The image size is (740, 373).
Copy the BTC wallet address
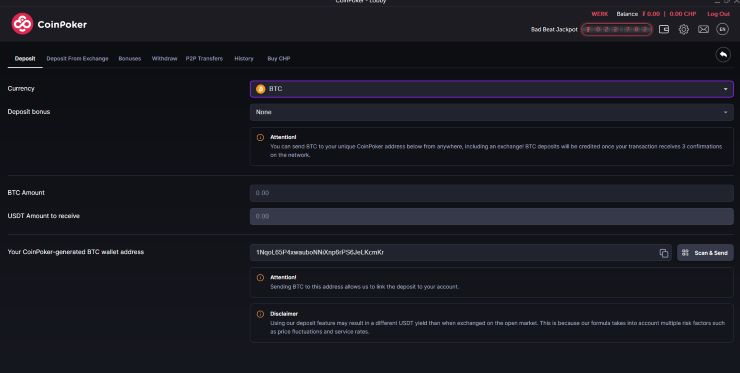point(664,253)
